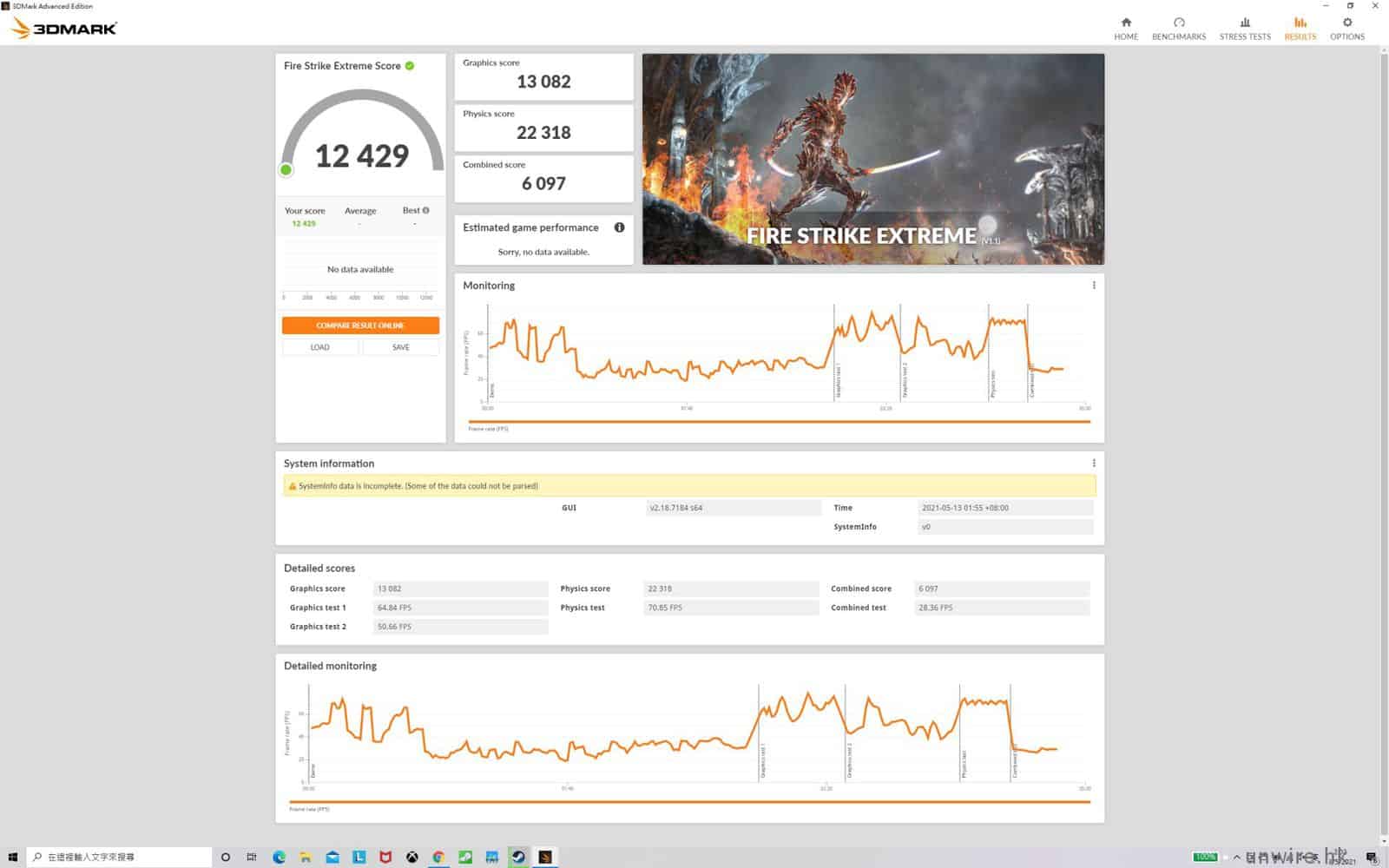
Task: Show Estimated game performance info
Action: [619, 227]
